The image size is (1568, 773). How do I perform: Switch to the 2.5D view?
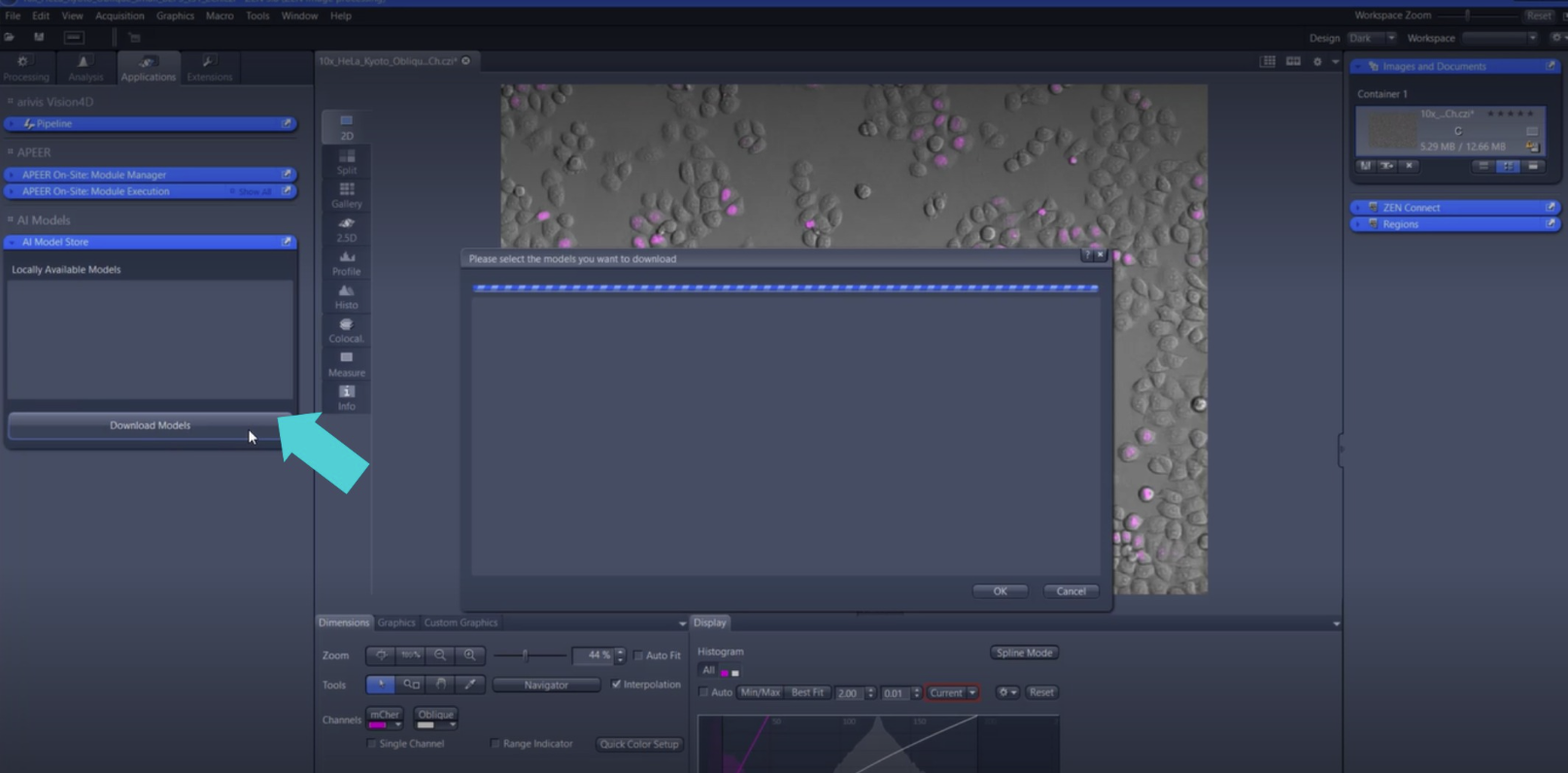(x=346, y=229)
